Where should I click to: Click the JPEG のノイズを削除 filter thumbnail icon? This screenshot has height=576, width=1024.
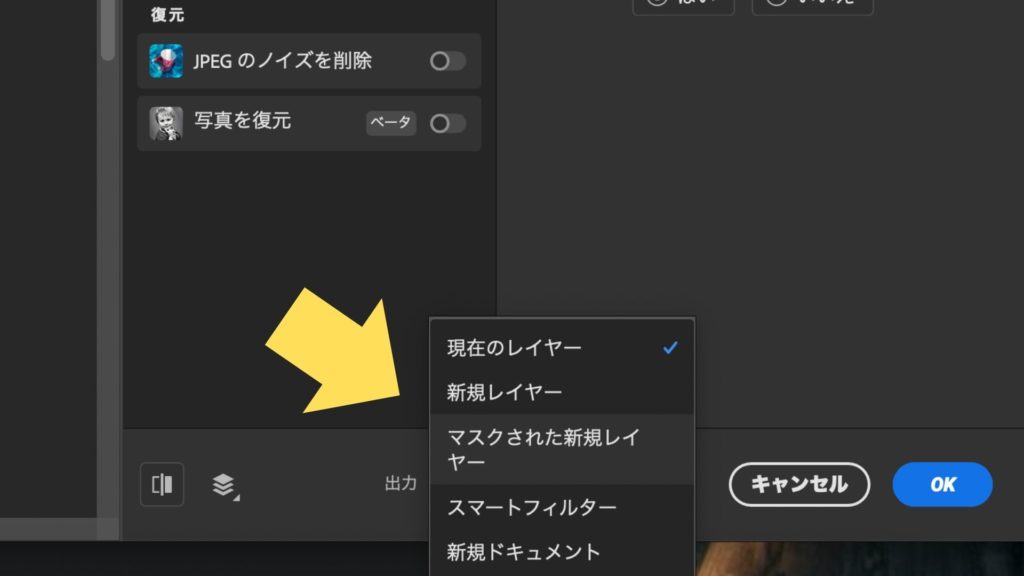pos(166,61)
